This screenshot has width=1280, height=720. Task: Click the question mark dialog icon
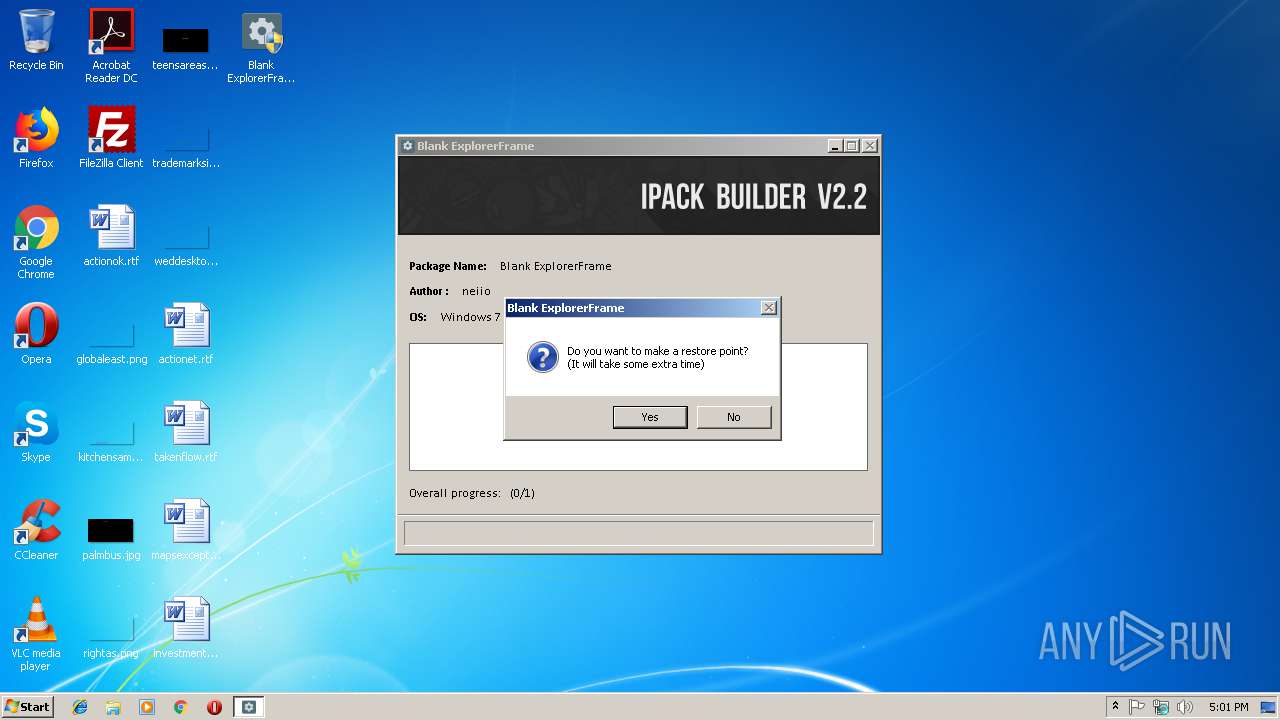[x=542, y=357]
